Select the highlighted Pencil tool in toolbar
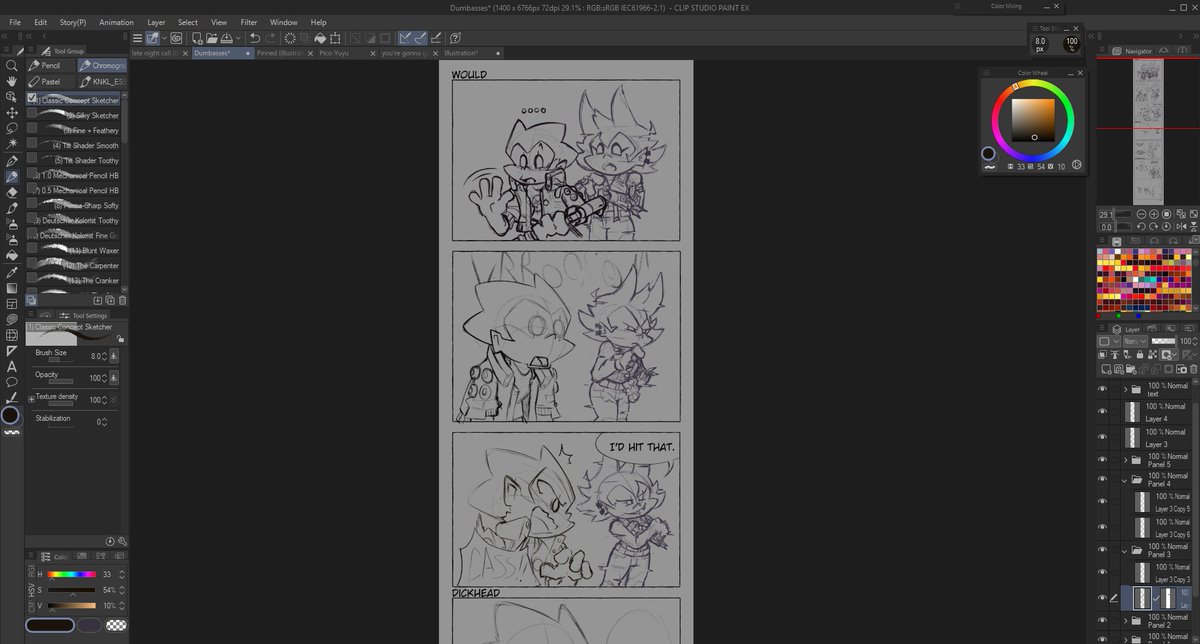1200x644 pixels. tap(11, 176)
